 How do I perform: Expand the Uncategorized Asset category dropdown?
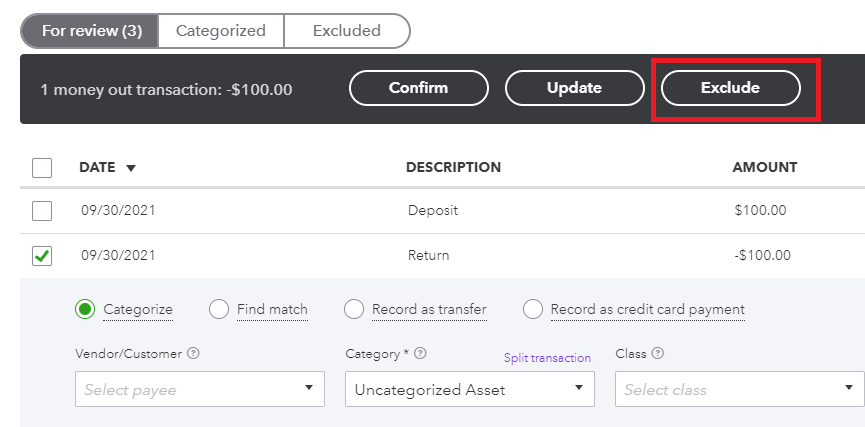(469, 389)
